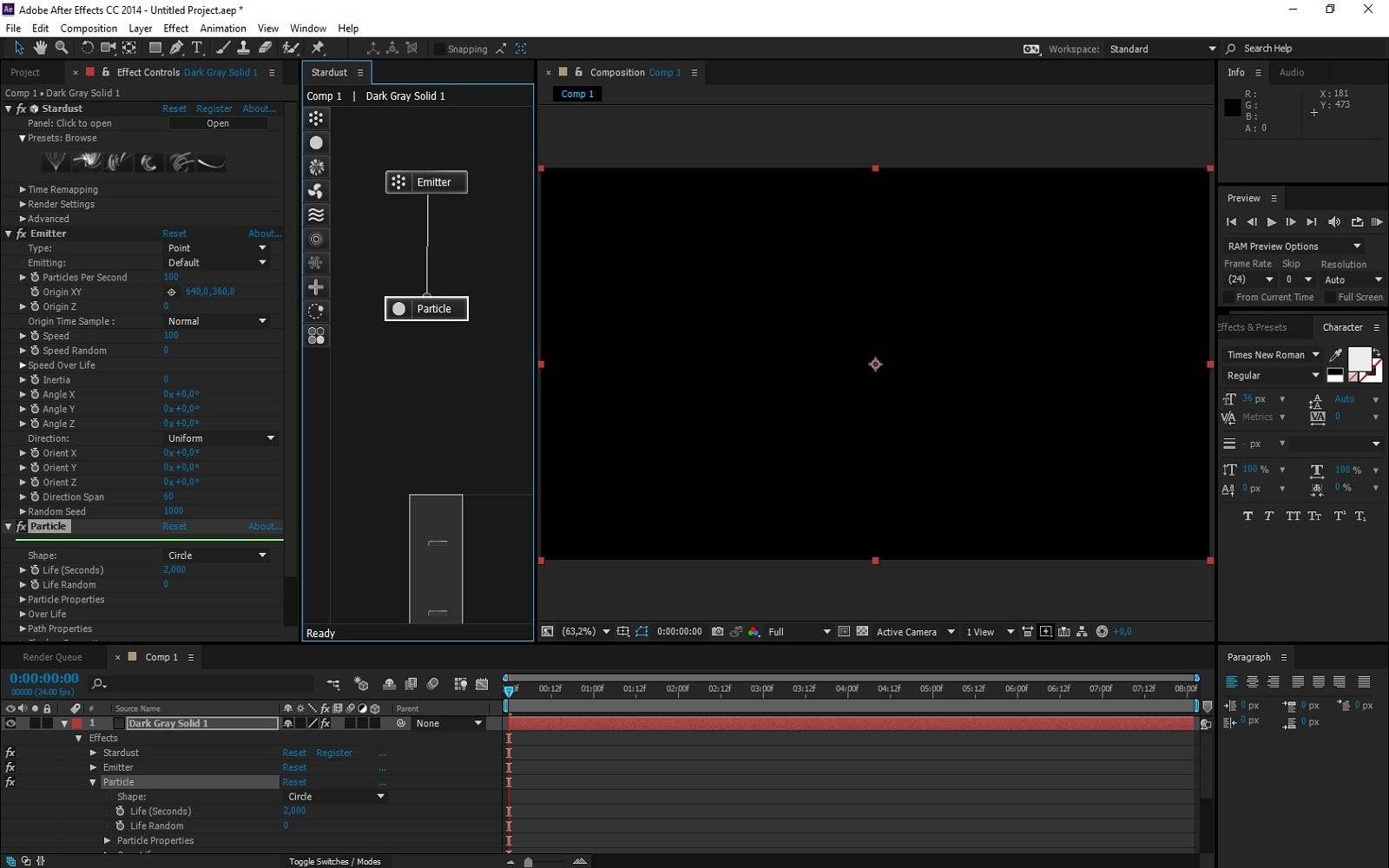Open the Direction dropdown showing Uniform

point(221,438)
